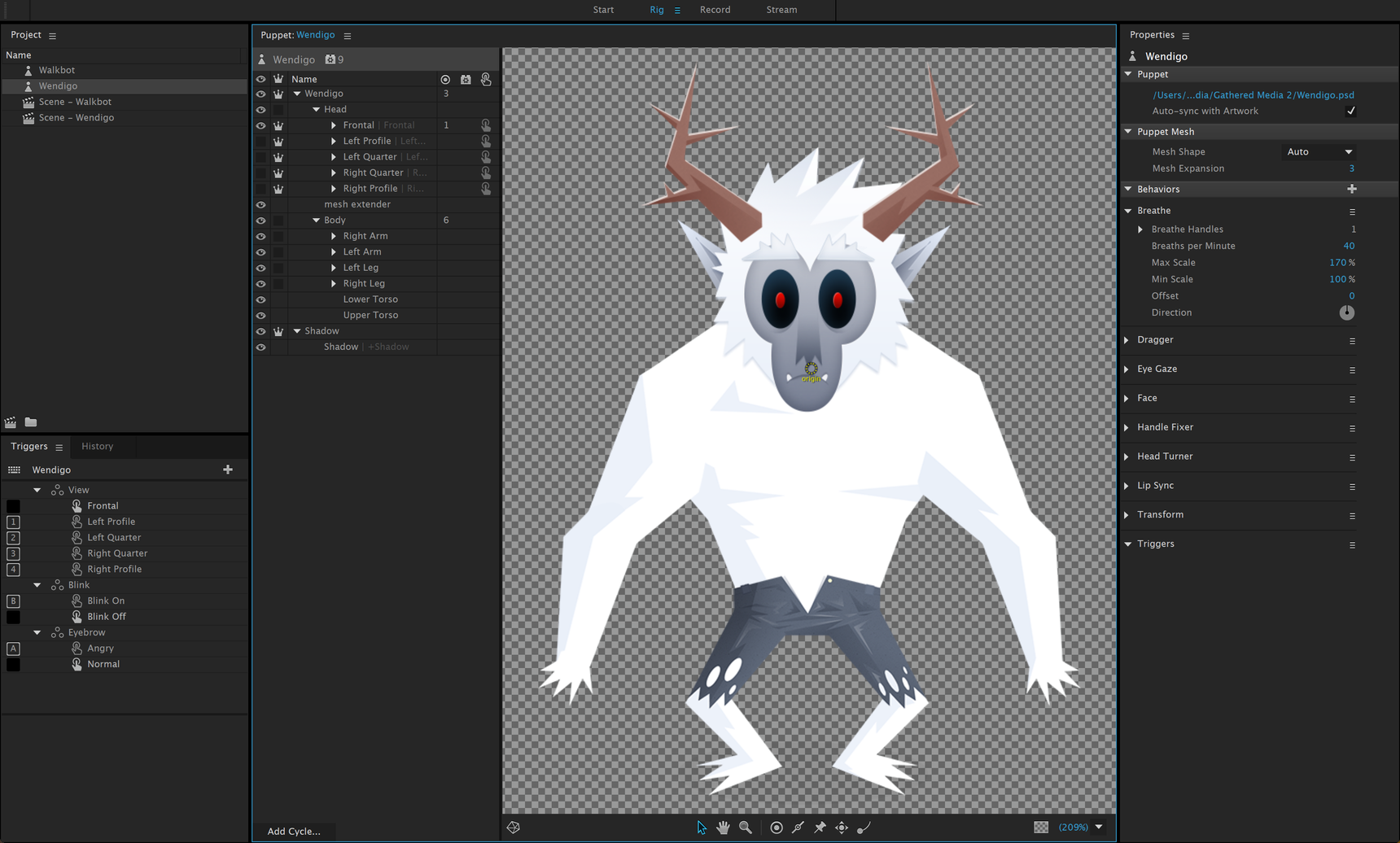Viewport: 1400px width, 843px height.
Task: Click the 209% zoom value
Action: 1073,827
